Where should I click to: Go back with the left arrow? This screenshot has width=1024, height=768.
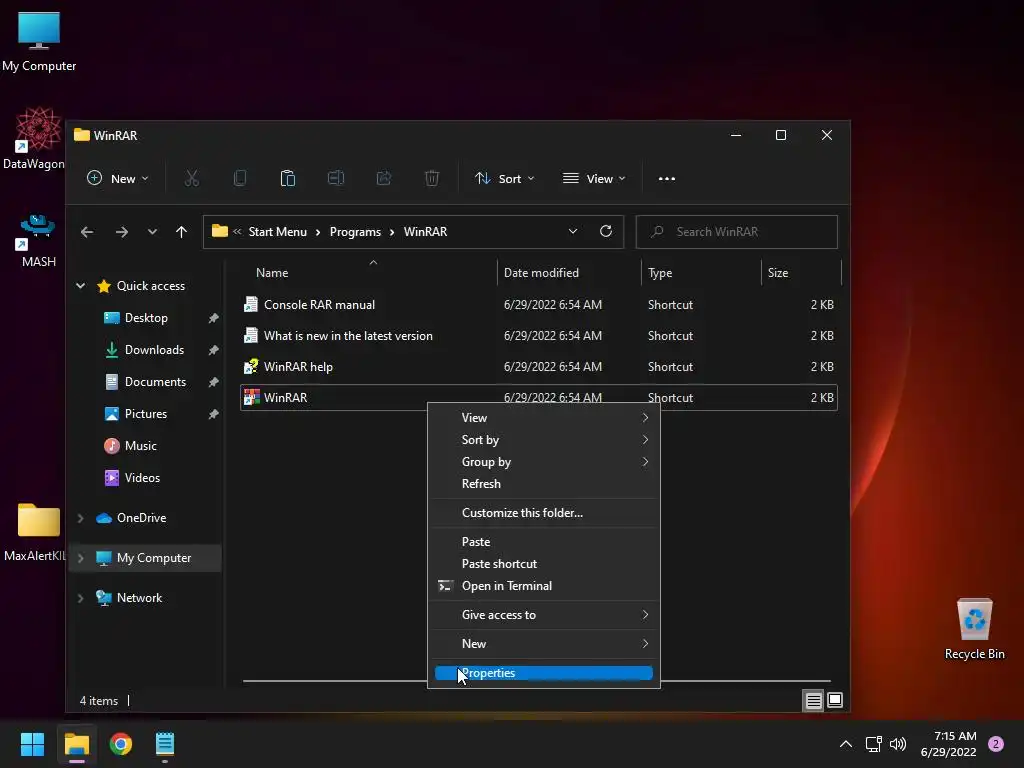coord(87,232)
